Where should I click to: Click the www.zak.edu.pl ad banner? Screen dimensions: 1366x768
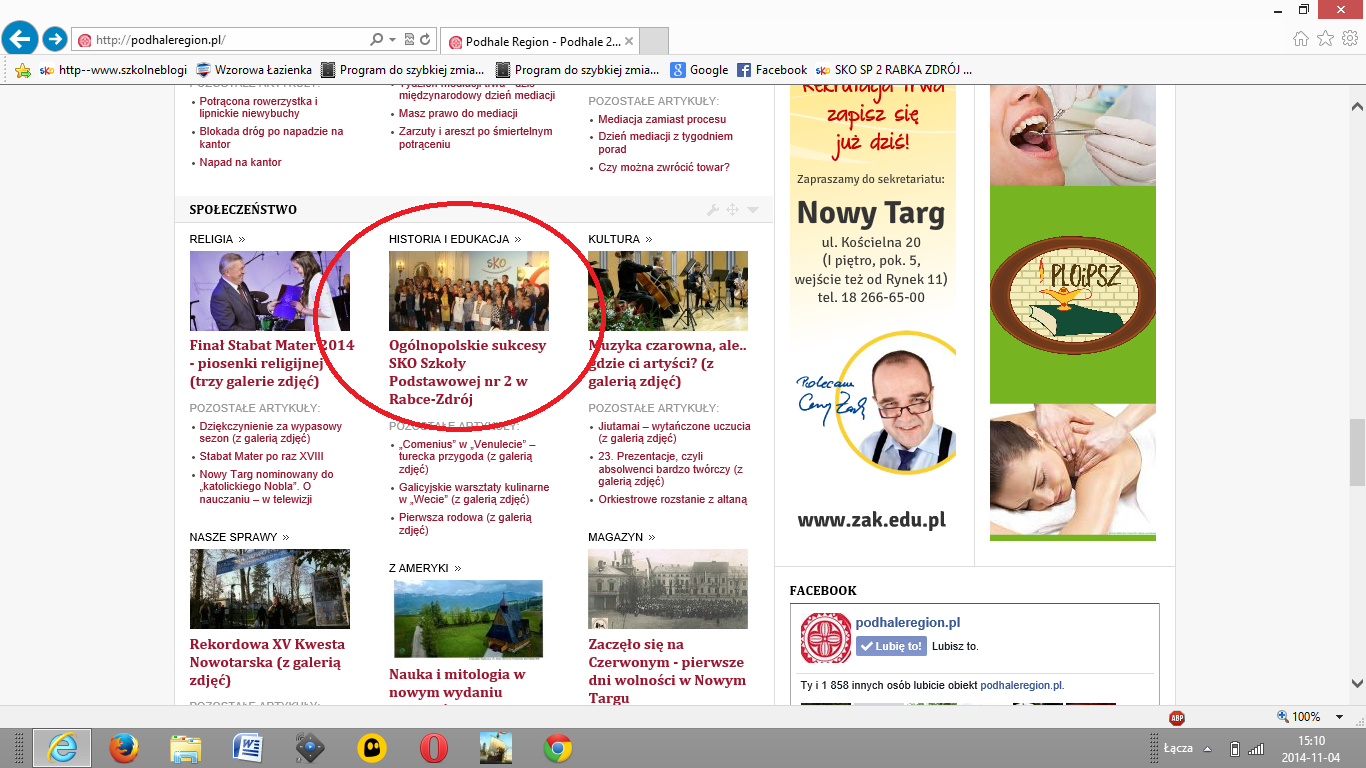pos(872,520)
